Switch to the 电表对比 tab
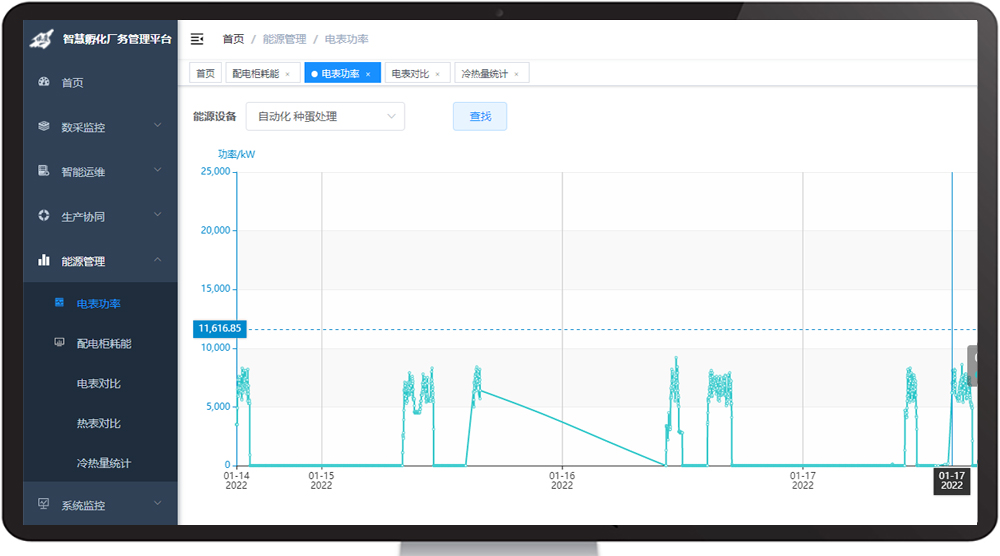 (417, 73)
